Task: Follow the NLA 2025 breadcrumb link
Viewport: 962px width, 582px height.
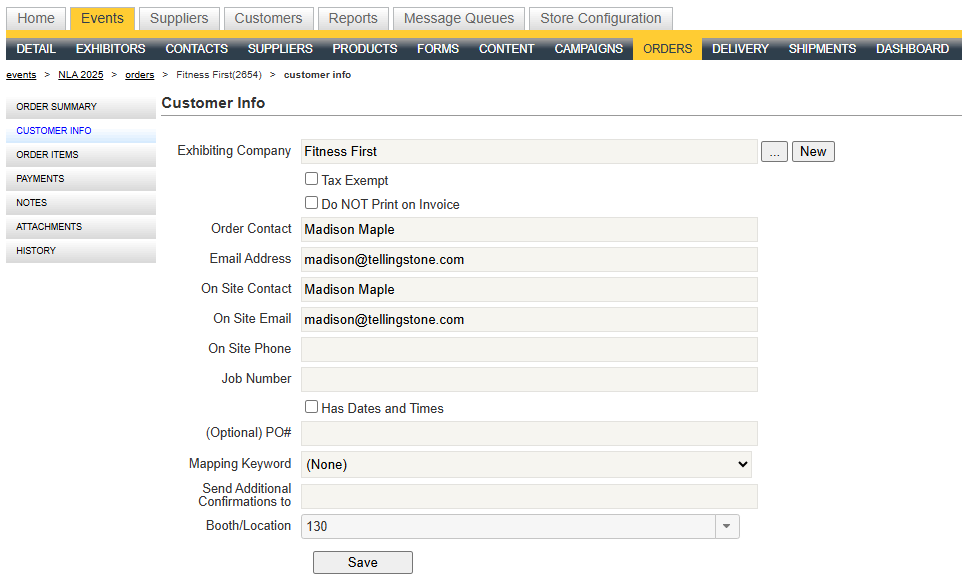Action: pyautogui.click(x=80, y=75)
